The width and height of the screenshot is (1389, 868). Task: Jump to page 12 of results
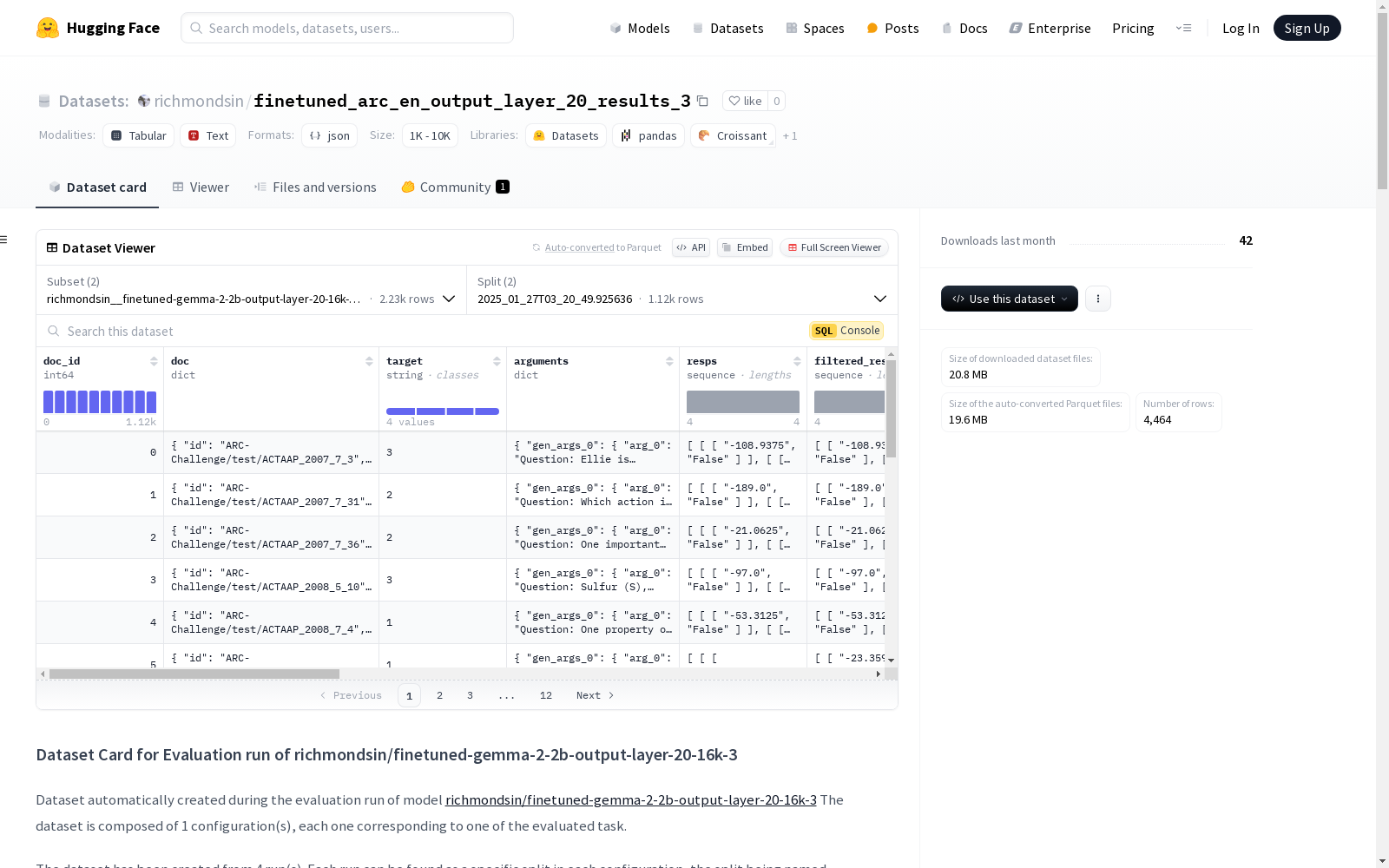tap(546, 695)
